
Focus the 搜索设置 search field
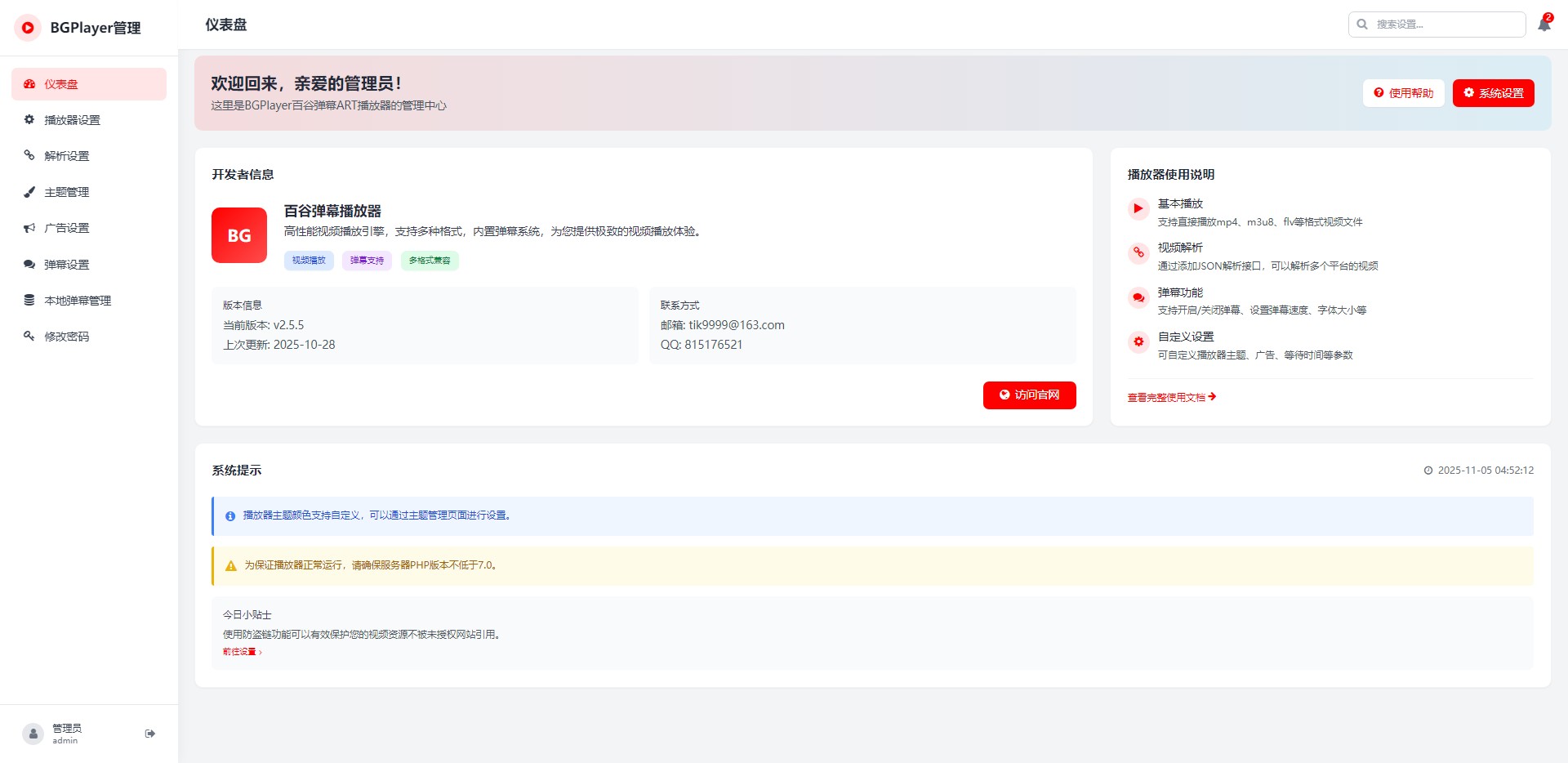coord(1445,25)
